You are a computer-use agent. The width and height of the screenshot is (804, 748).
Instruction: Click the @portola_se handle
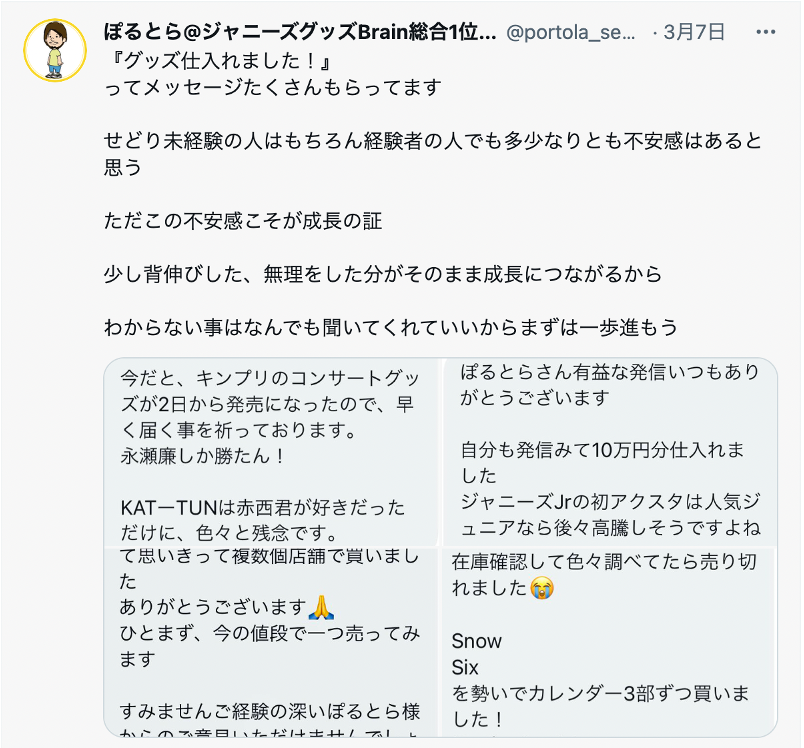(x=574, y=32)
